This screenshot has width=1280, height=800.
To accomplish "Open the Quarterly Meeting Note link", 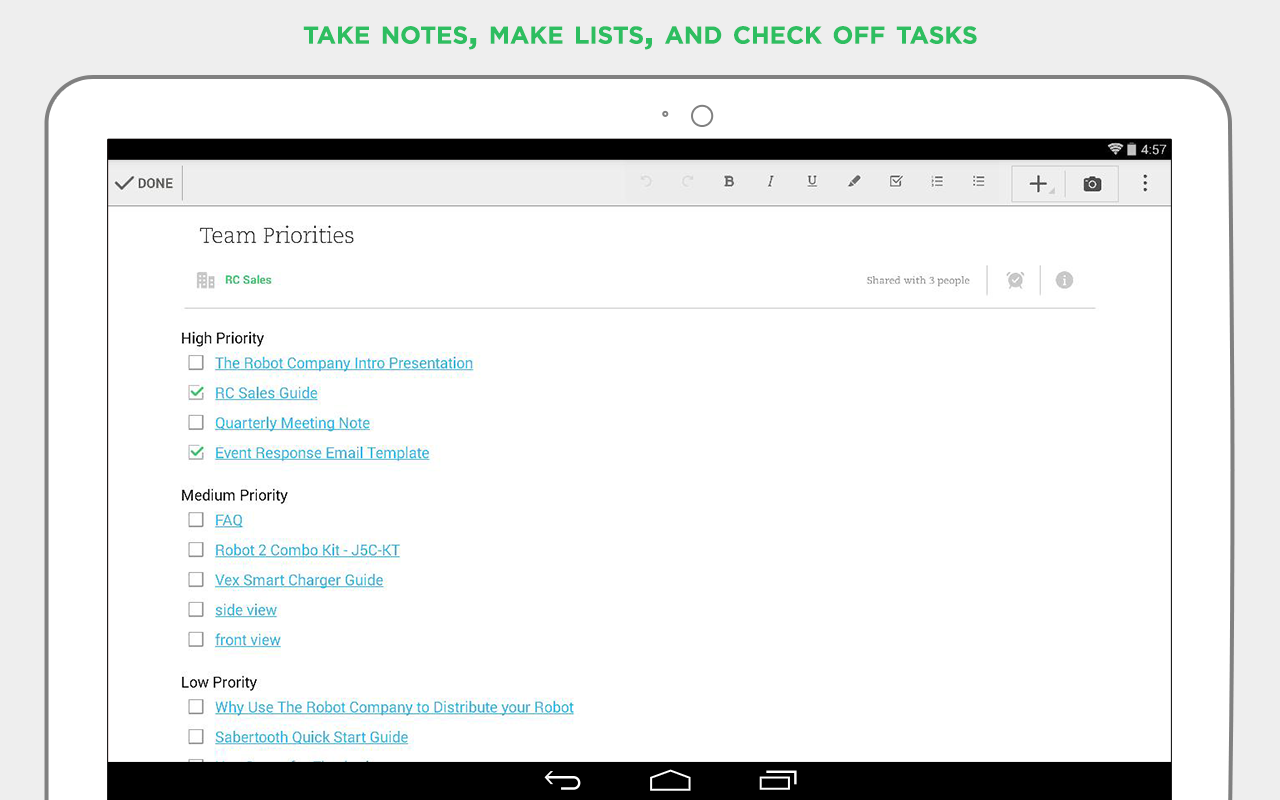I will [x=292, y=423].
